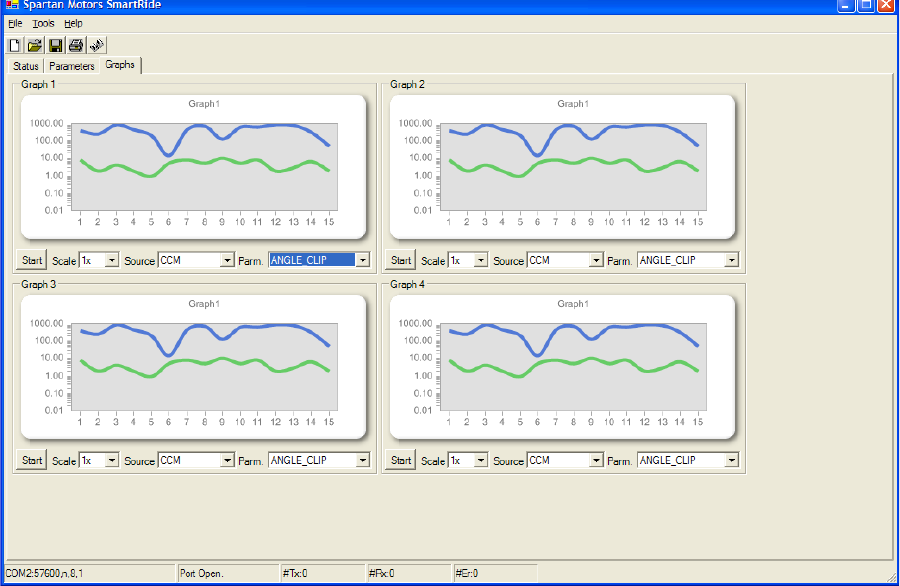
Task: Switch to the Parameters tab
Action: 72,66
